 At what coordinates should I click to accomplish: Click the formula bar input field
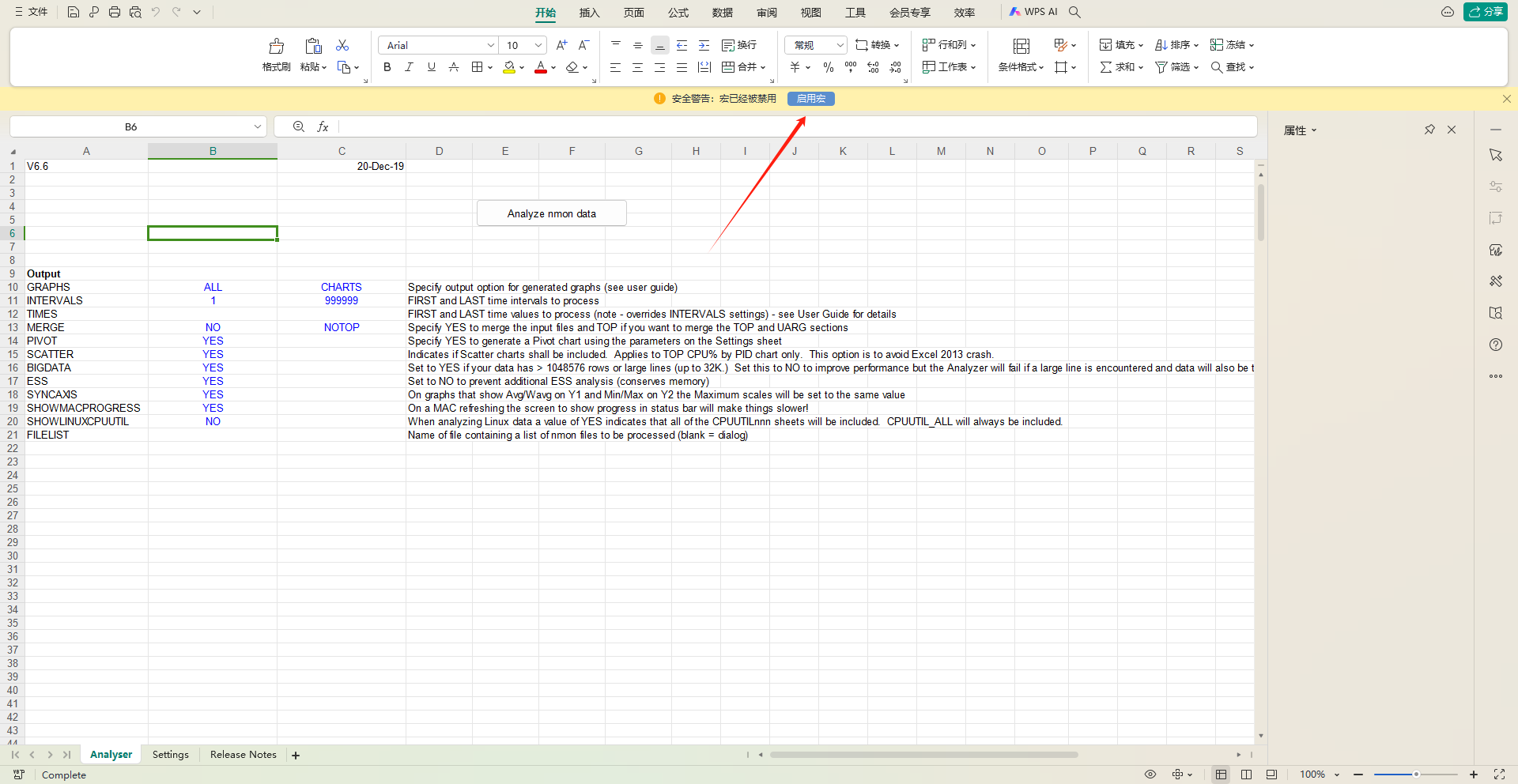click(797, 126)
